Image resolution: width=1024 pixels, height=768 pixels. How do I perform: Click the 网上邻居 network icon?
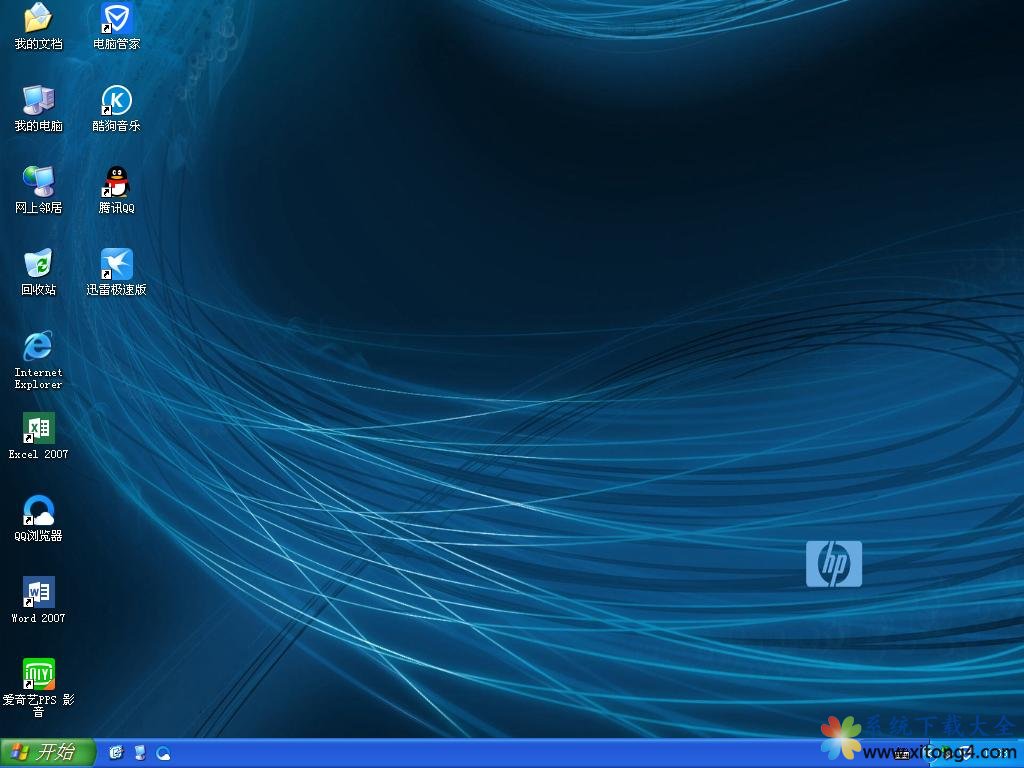(38, 182)
